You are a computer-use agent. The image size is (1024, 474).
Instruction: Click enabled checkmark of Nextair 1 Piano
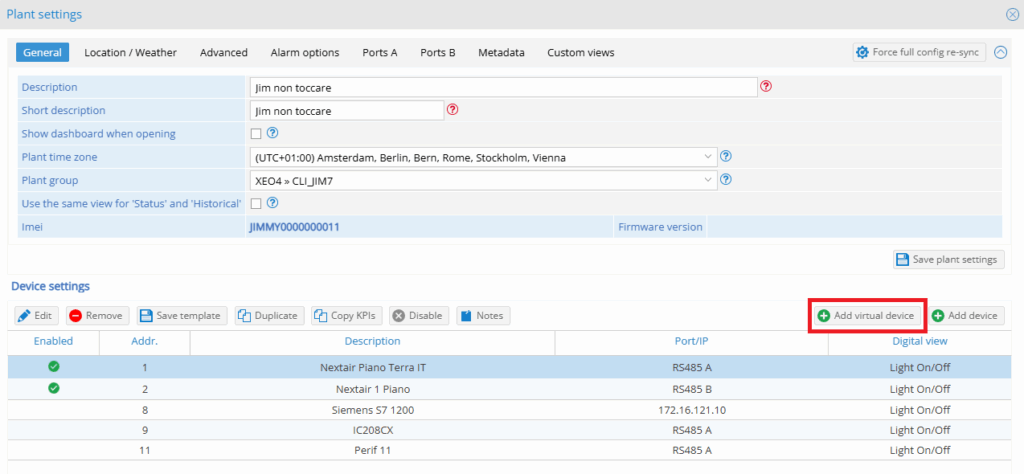click(x=54, y=388)
